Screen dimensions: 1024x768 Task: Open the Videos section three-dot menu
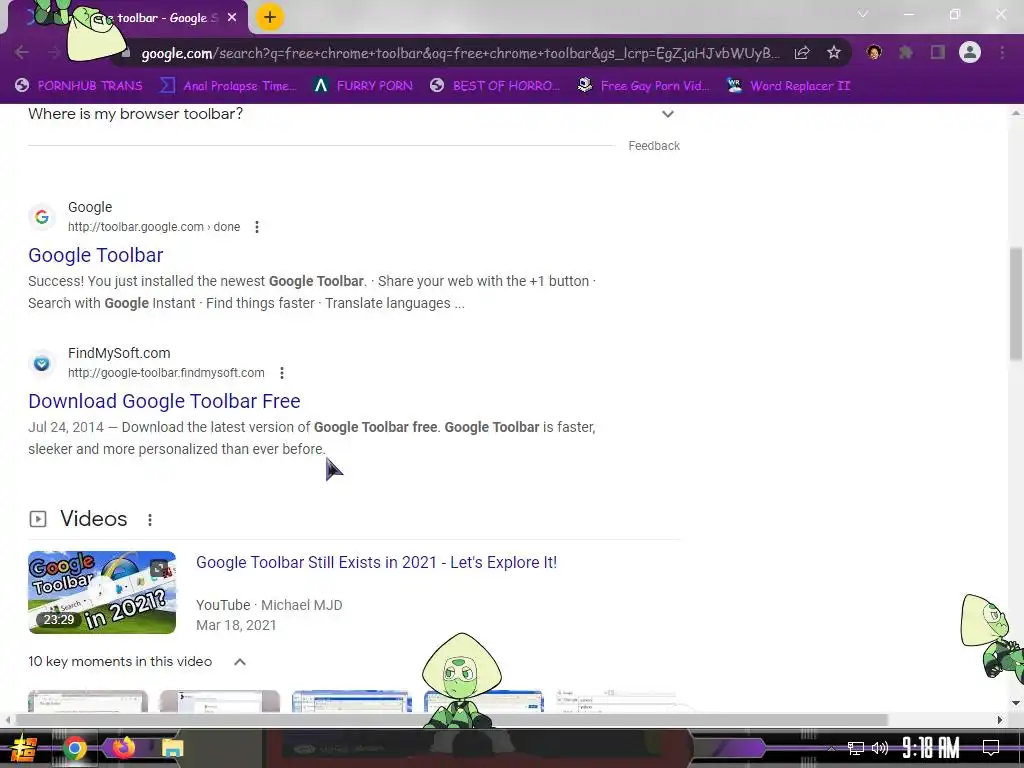(150, 520)
